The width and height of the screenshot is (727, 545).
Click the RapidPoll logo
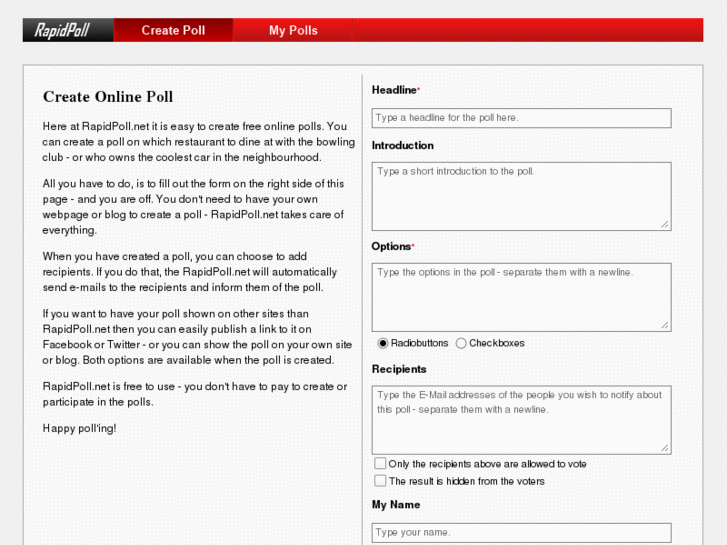68,30
